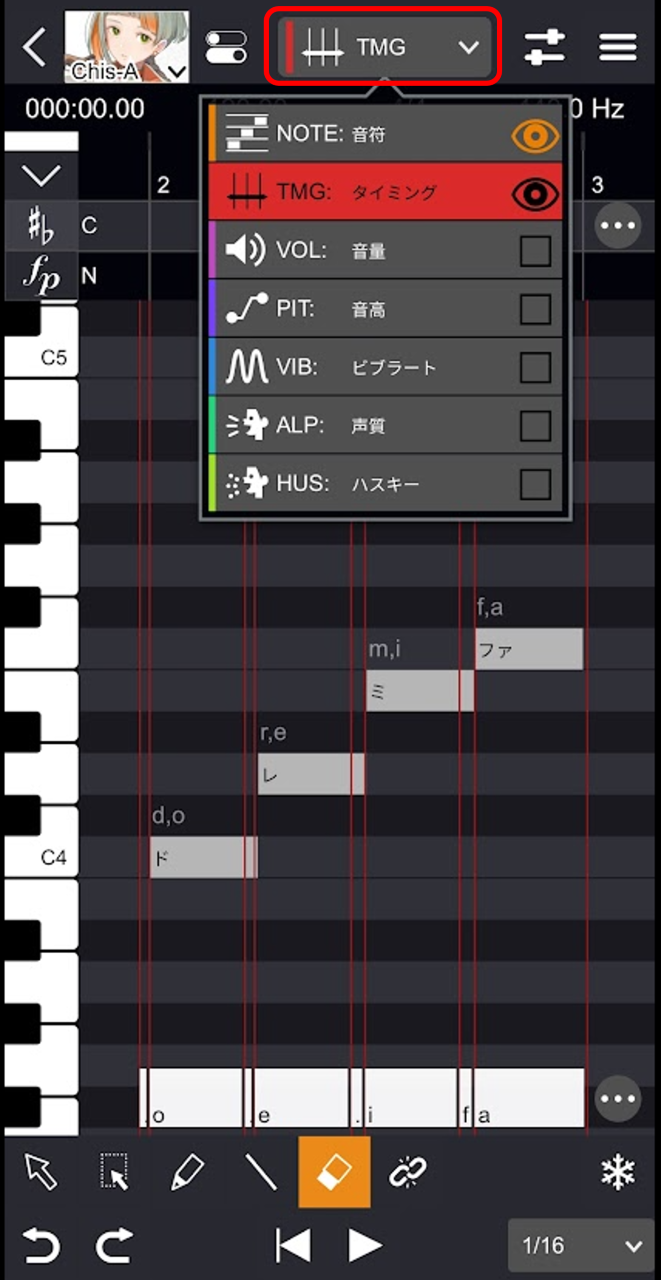Open the 1/16 quantize dropdown
Screen dimensions: 661x1280
[581, 1245]
